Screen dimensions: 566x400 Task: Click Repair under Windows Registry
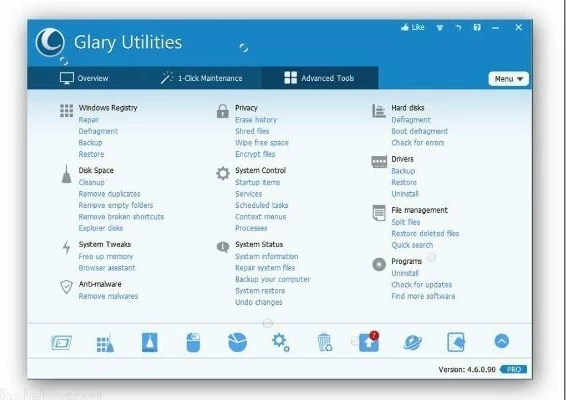pos(88,119)
